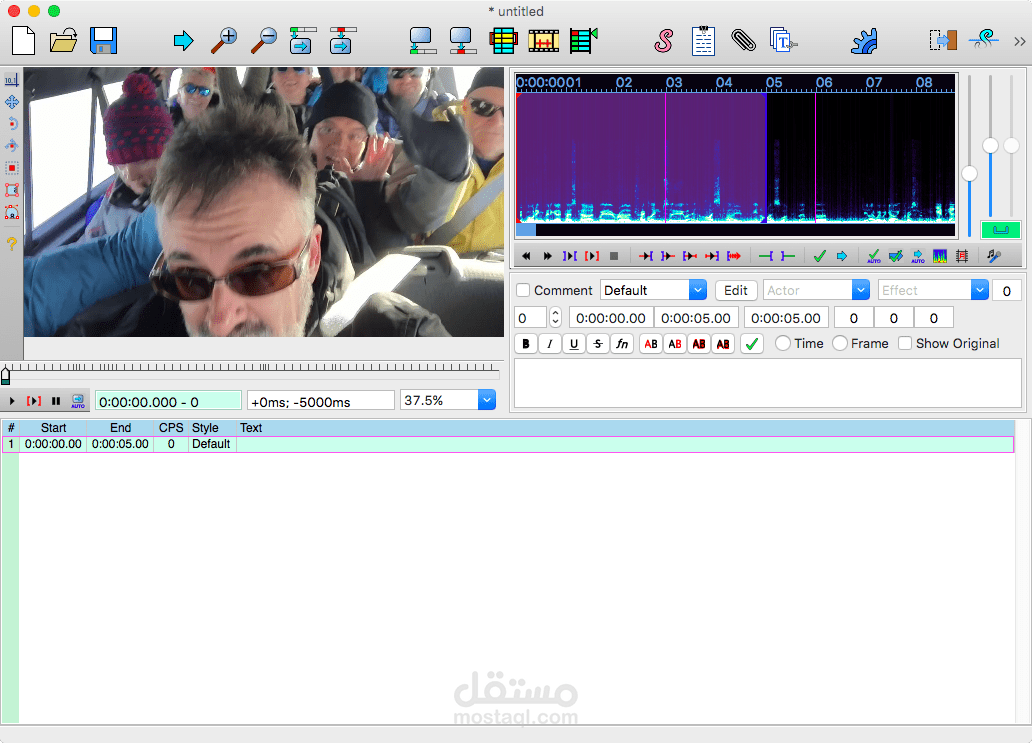Click start time 0:00:00.00 field

(x=611, y=318)
